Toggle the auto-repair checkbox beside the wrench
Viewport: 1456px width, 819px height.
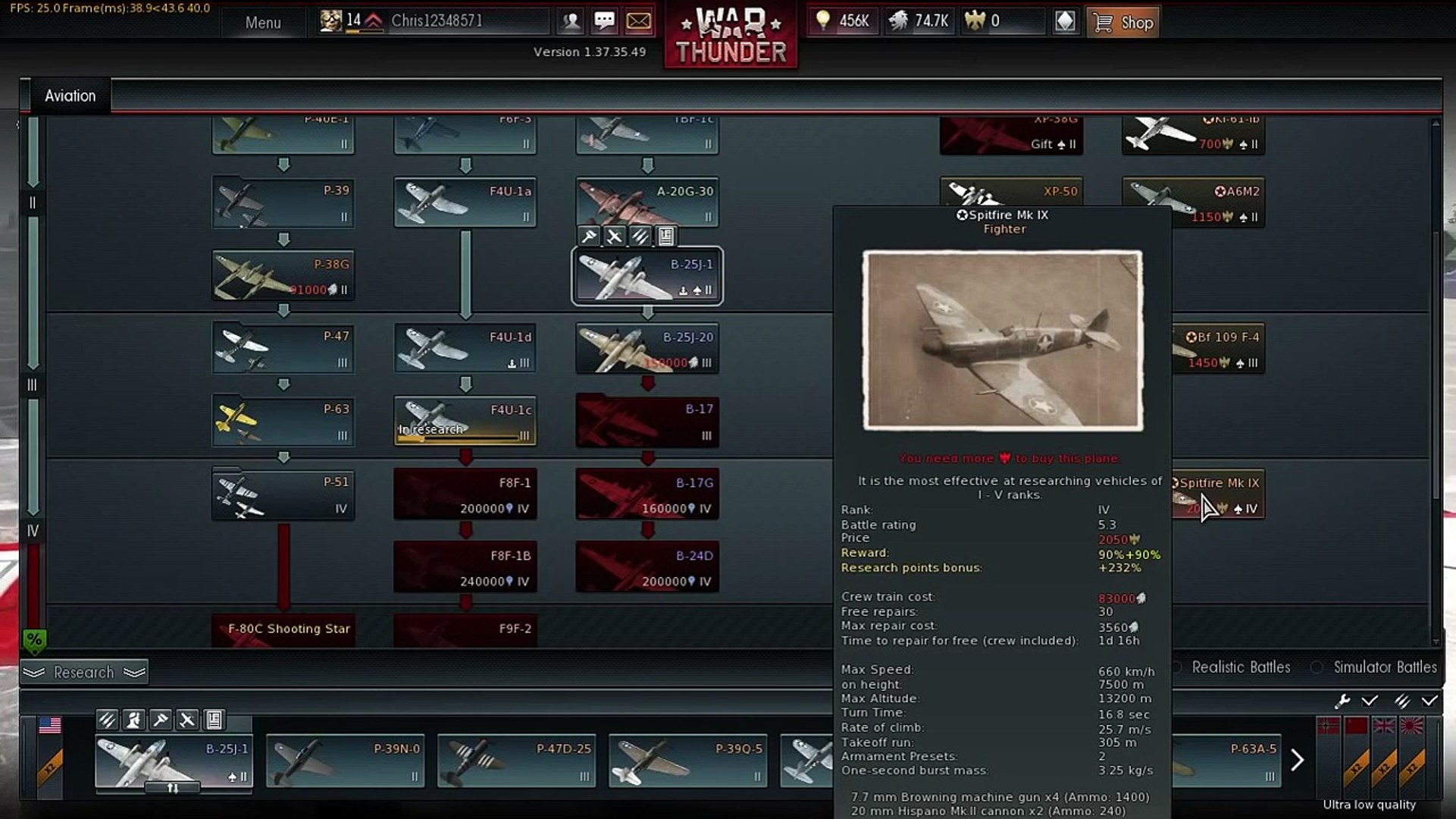tap(1369, 701)
